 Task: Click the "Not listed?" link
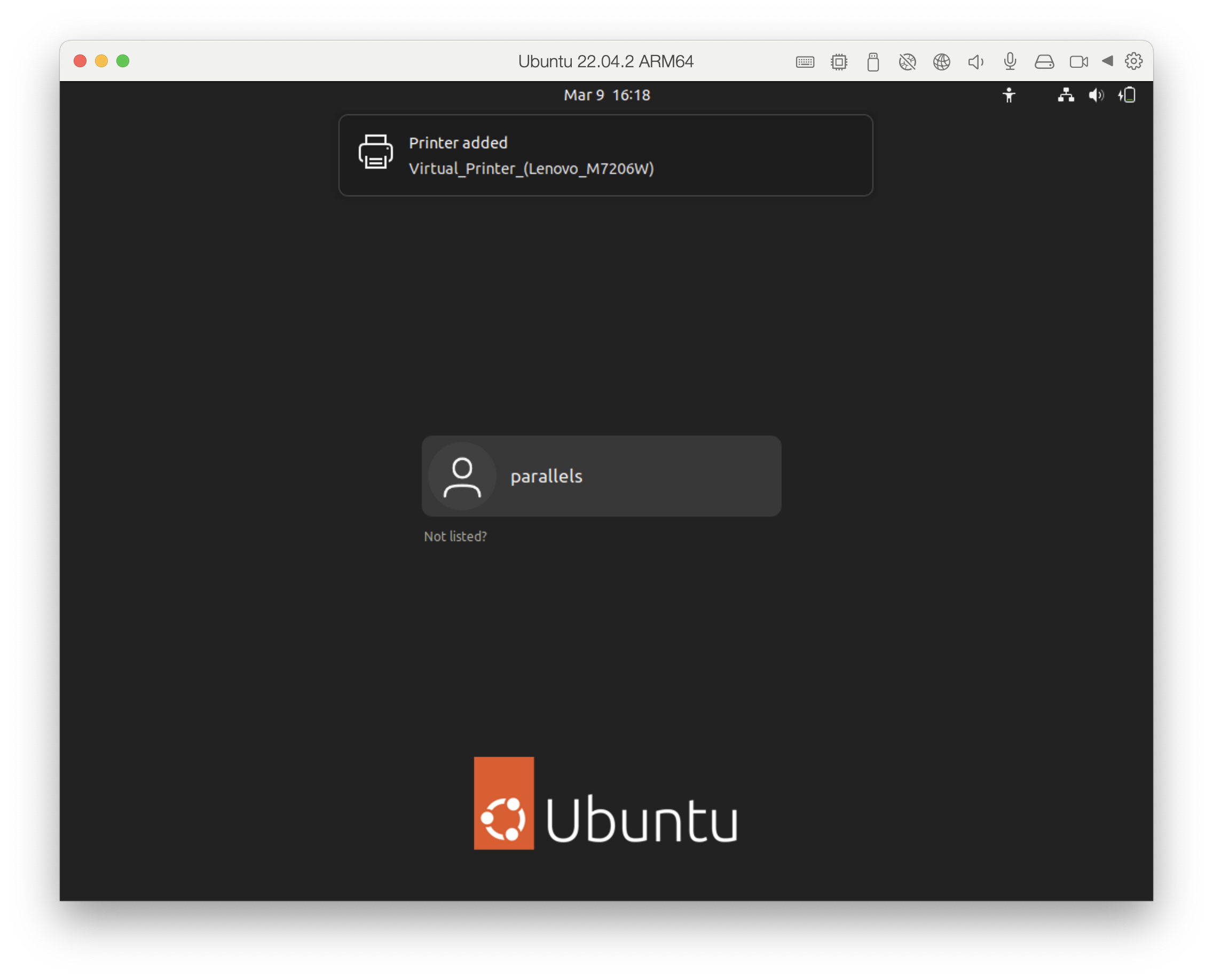pyautogui.click(x=455, y=536)
